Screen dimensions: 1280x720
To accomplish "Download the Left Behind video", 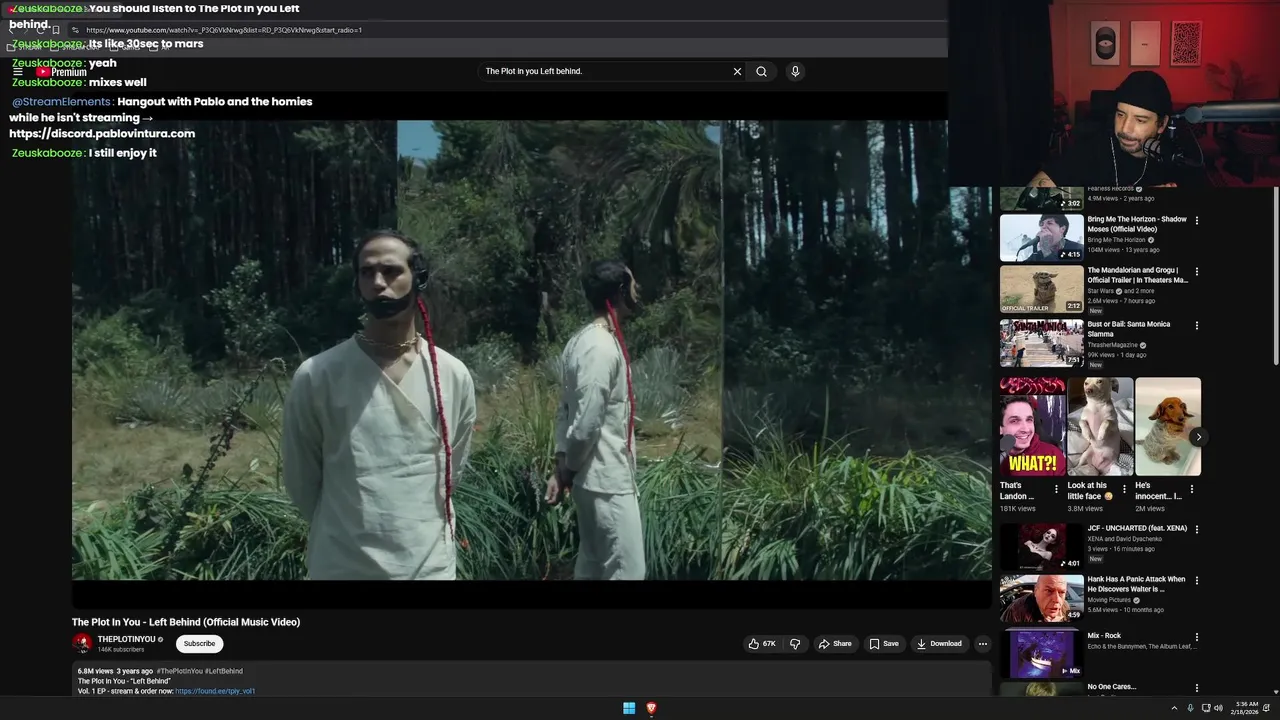I will (x=939, y=644).
